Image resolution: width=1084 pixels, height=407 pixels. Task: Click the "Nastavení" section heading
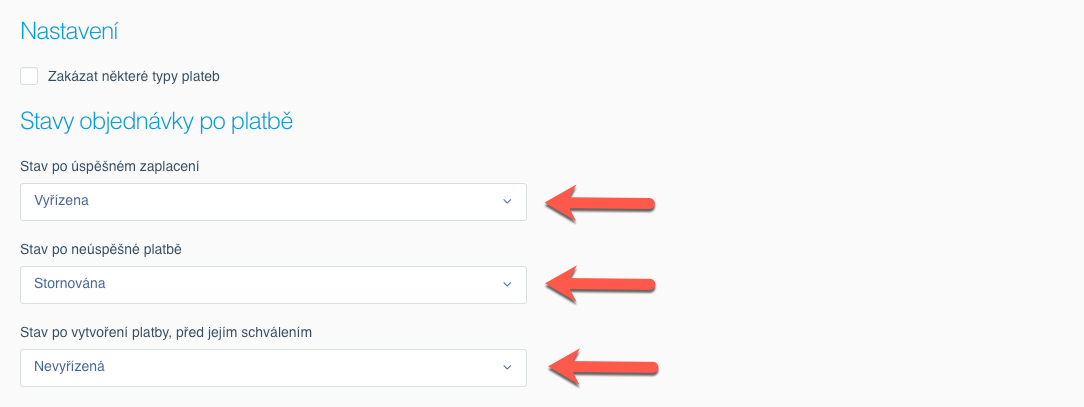click(69, 32)
